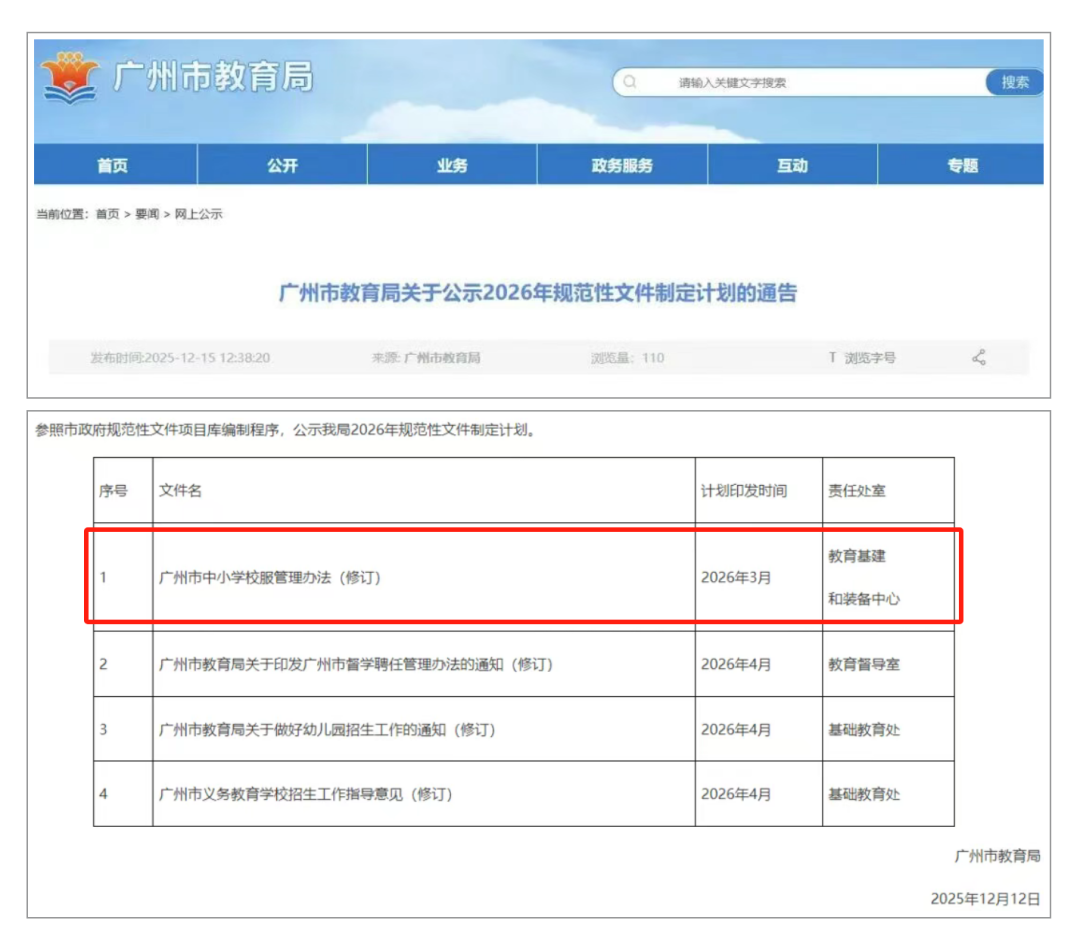Click the Guangzhou Education Bureau logo emblem

pos(67,75)
